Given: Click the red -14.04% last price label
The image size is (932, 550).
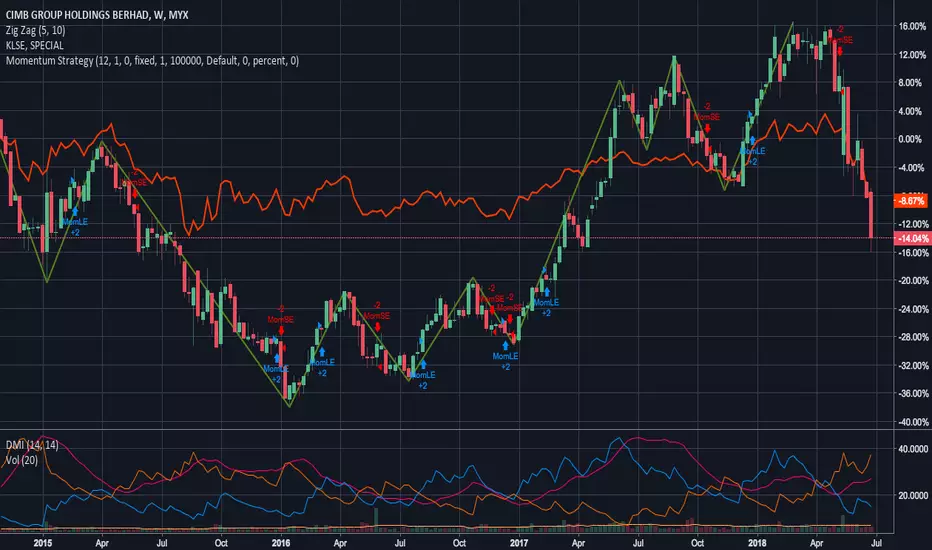Looking at the screenshot, I should [x=912, y=238].
